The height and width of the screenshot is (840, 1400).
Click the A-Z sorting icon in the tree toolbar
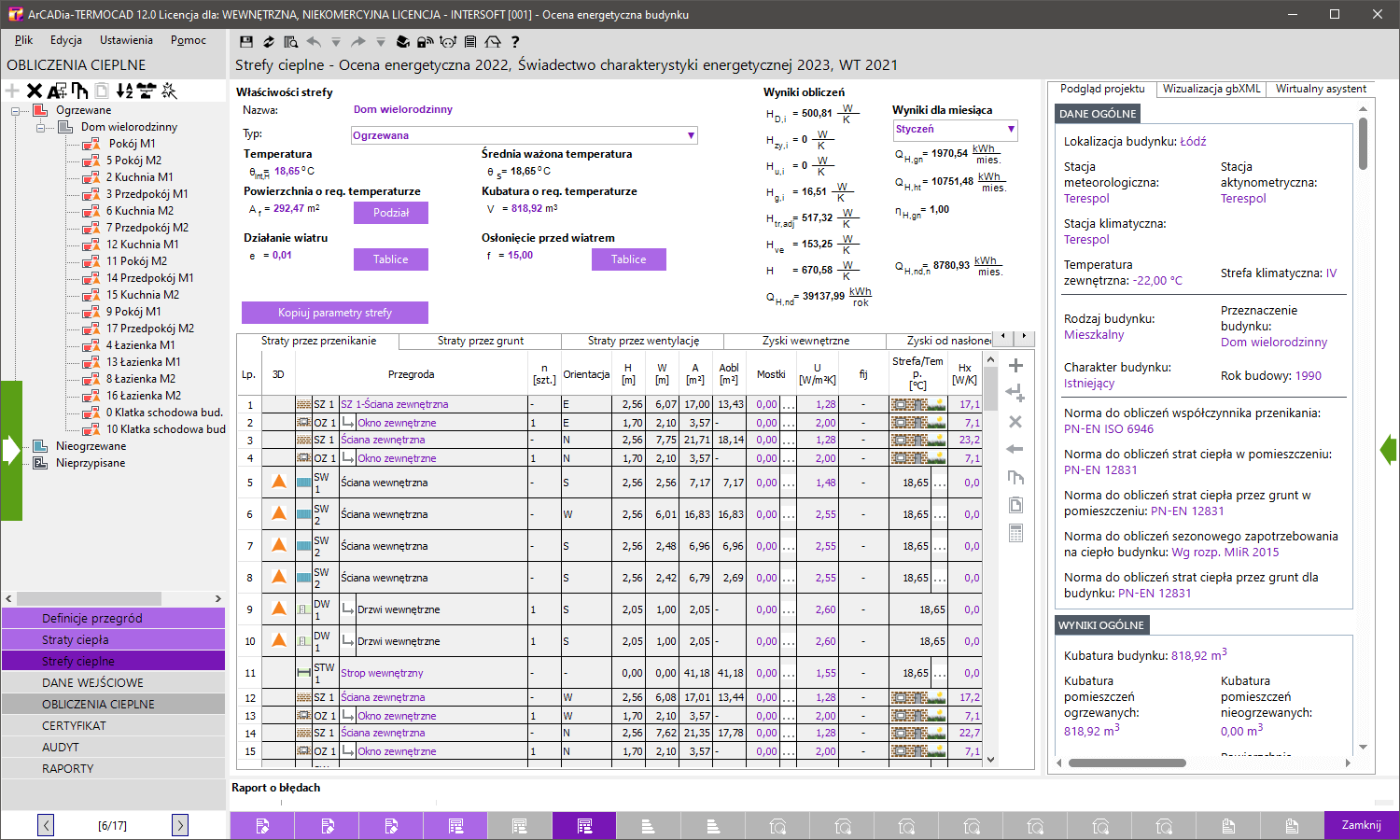point(125,90)
